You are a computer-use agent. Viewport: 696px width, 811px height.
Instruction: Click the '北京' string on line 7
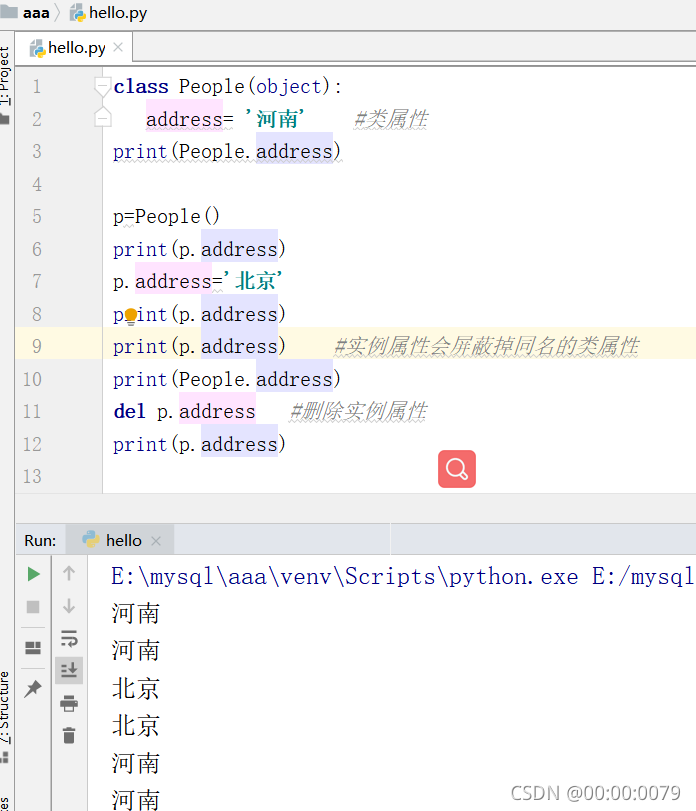(252, 281)
